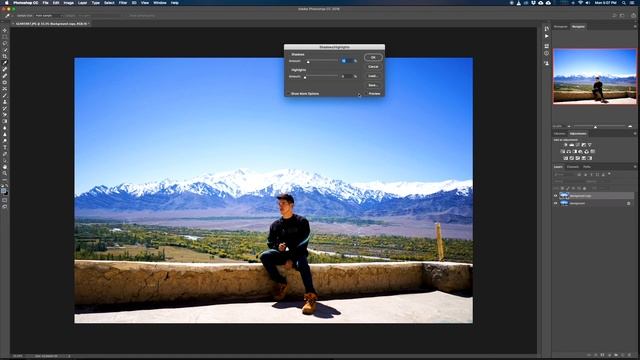The width and height of the screenshot is (640, 360).
Task: Enable Show More Options checkbox
Action: (x=288, y=93)
